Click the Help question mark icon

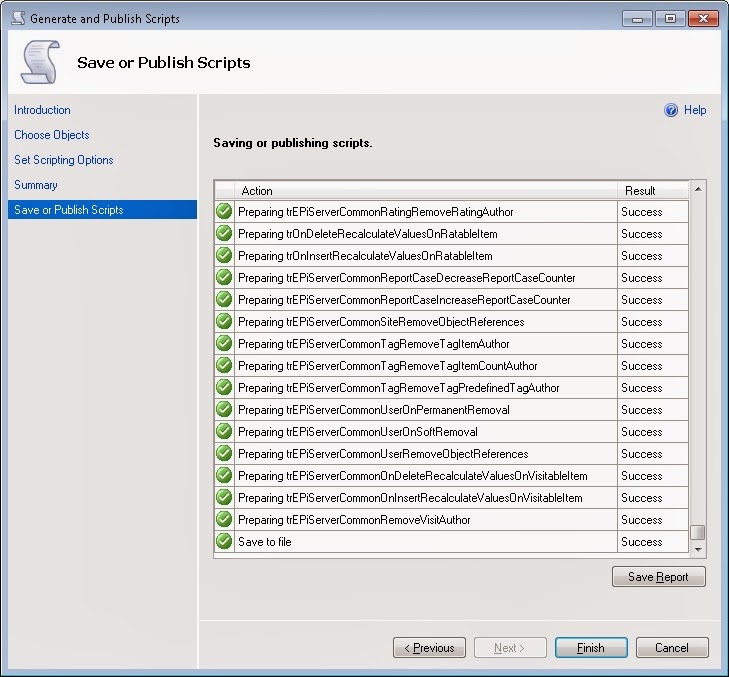[x=671, y=111]
